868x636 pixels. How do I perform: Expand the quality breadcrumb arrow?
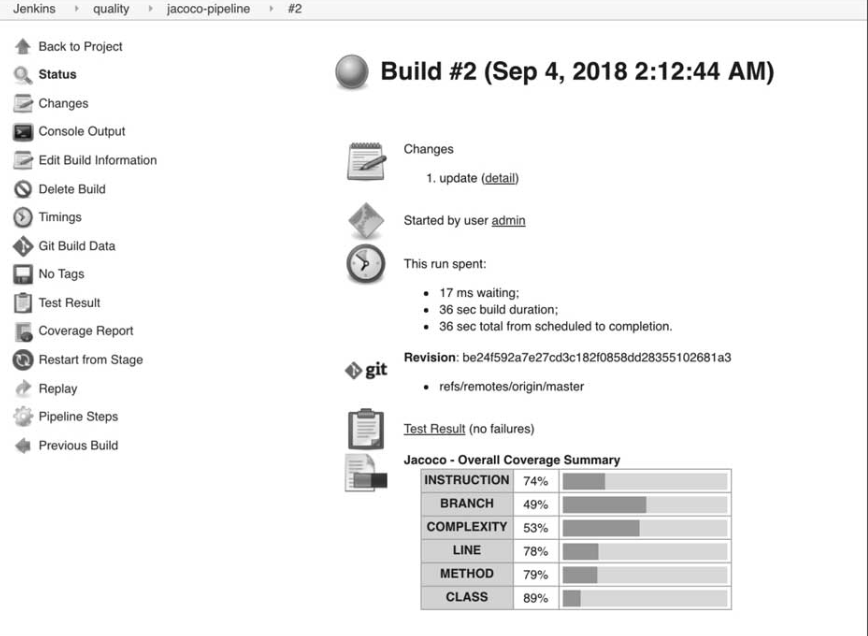coord(148,9)
